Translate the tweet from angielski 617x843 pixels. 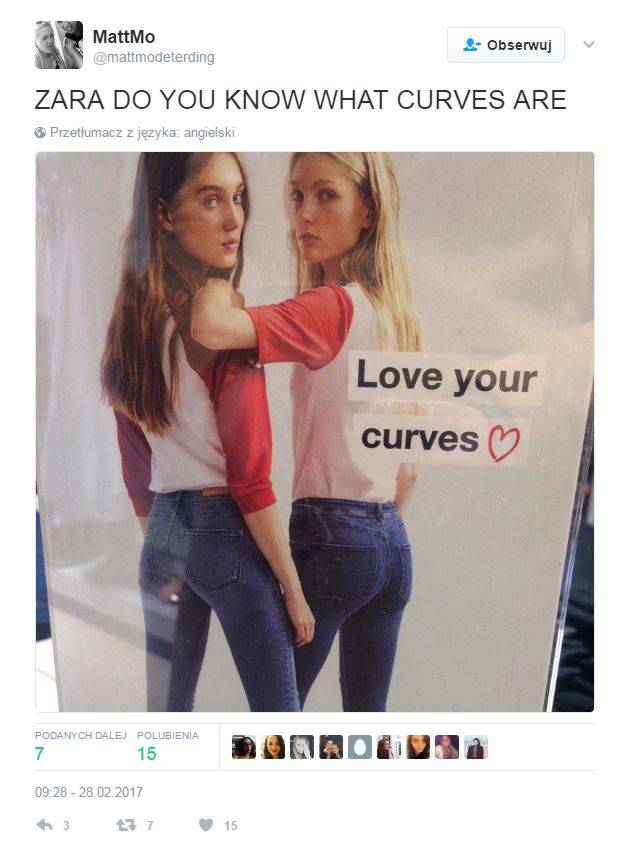coord(142,132)
